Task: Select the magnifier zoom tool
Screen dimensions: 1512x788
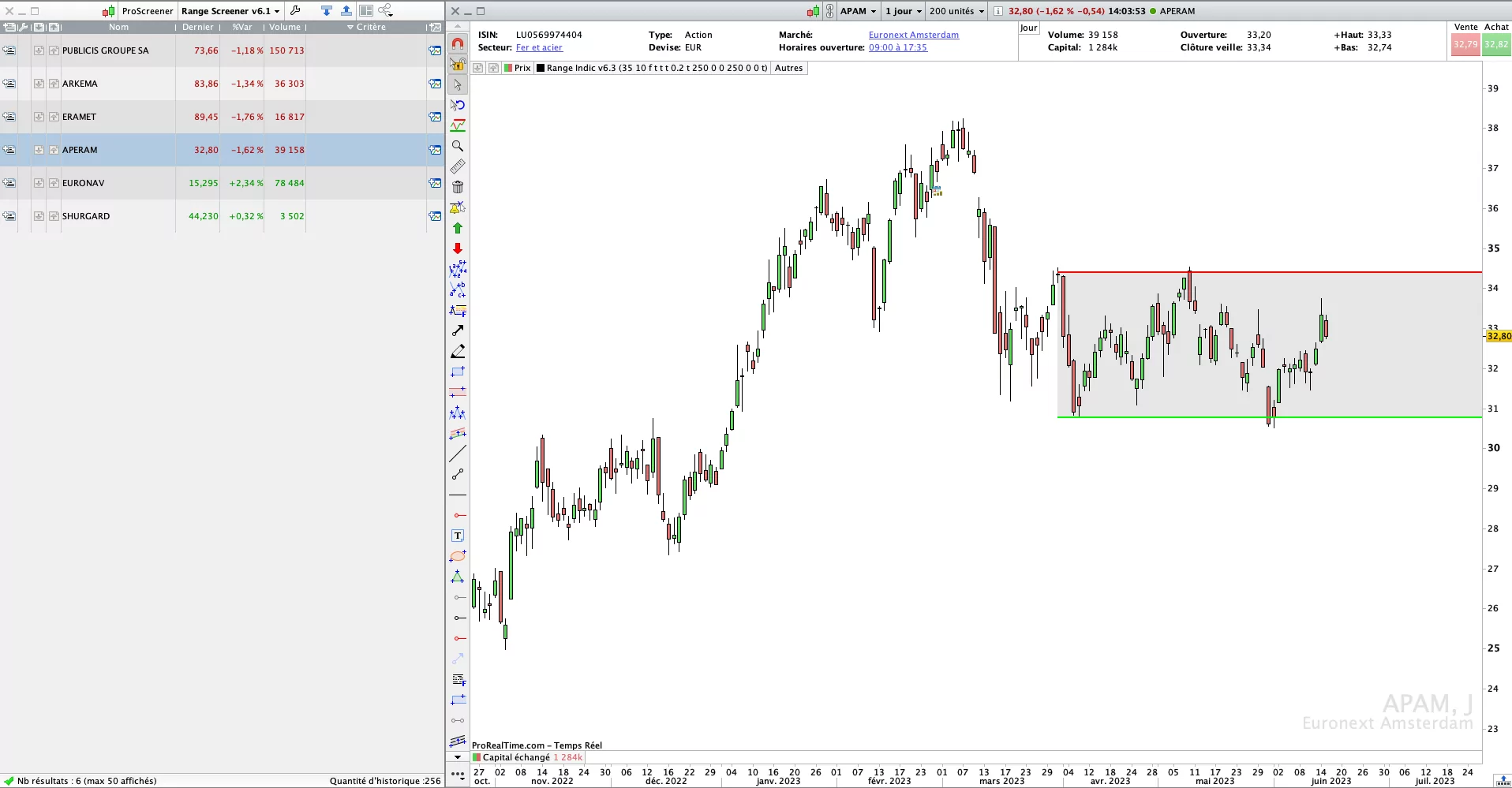Action: coord(458,146)
